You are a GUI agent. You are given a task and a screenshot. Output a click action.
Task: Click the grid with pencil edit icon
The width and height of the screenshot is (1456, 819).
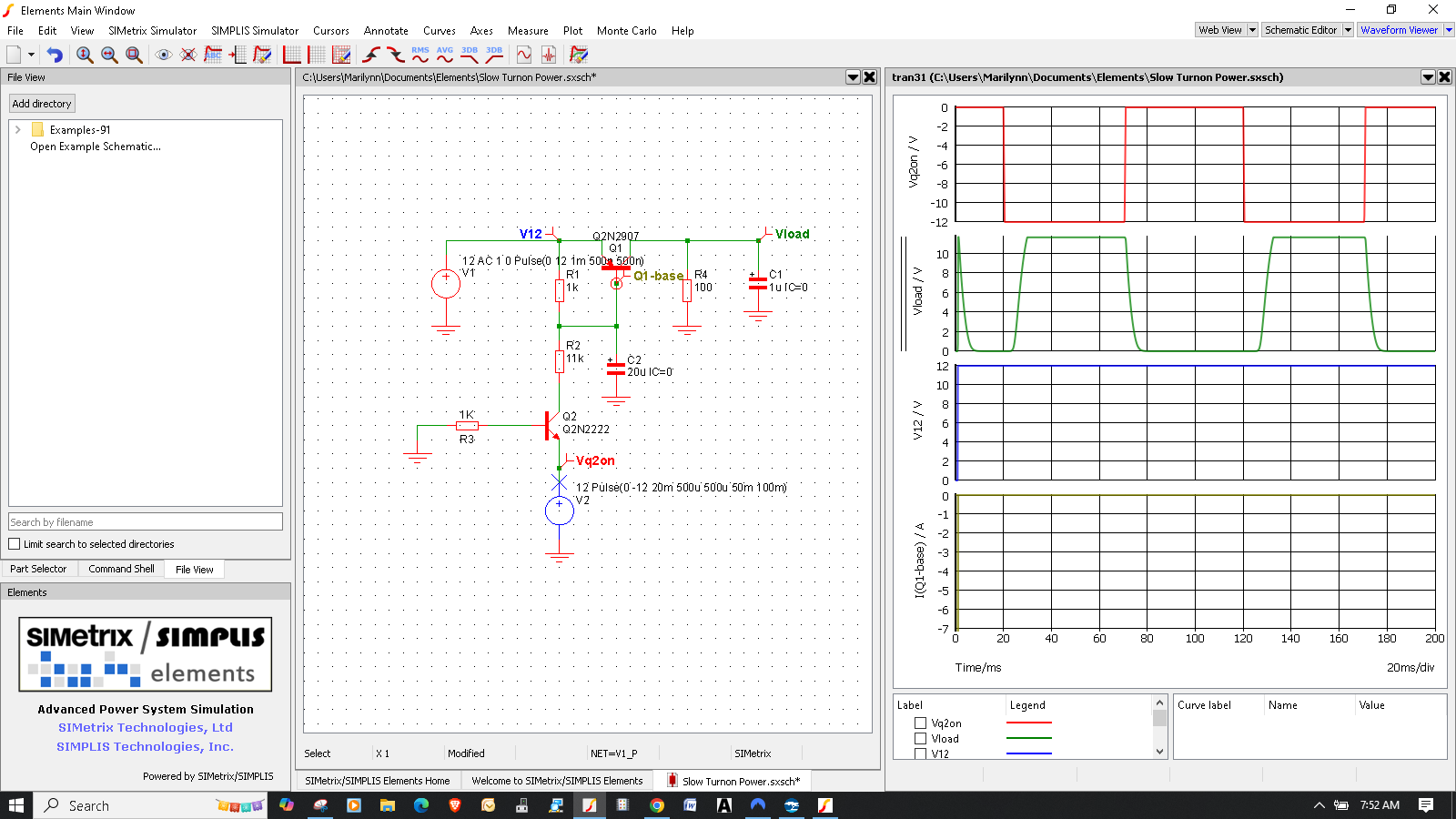341,55
